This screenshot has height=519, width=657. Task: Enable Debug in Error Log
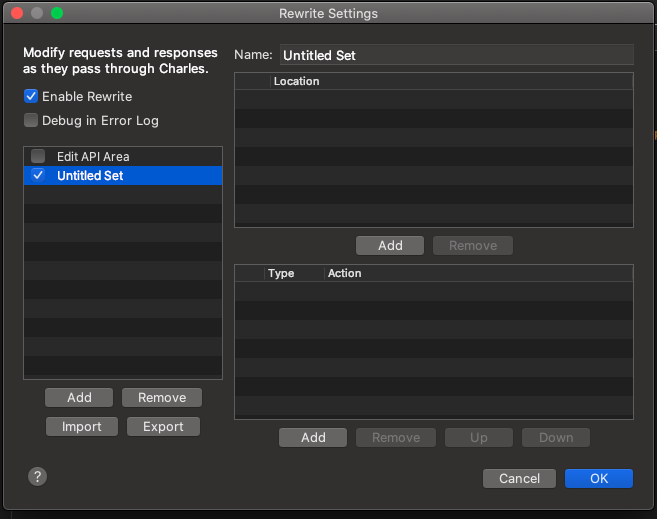(31, 120)
